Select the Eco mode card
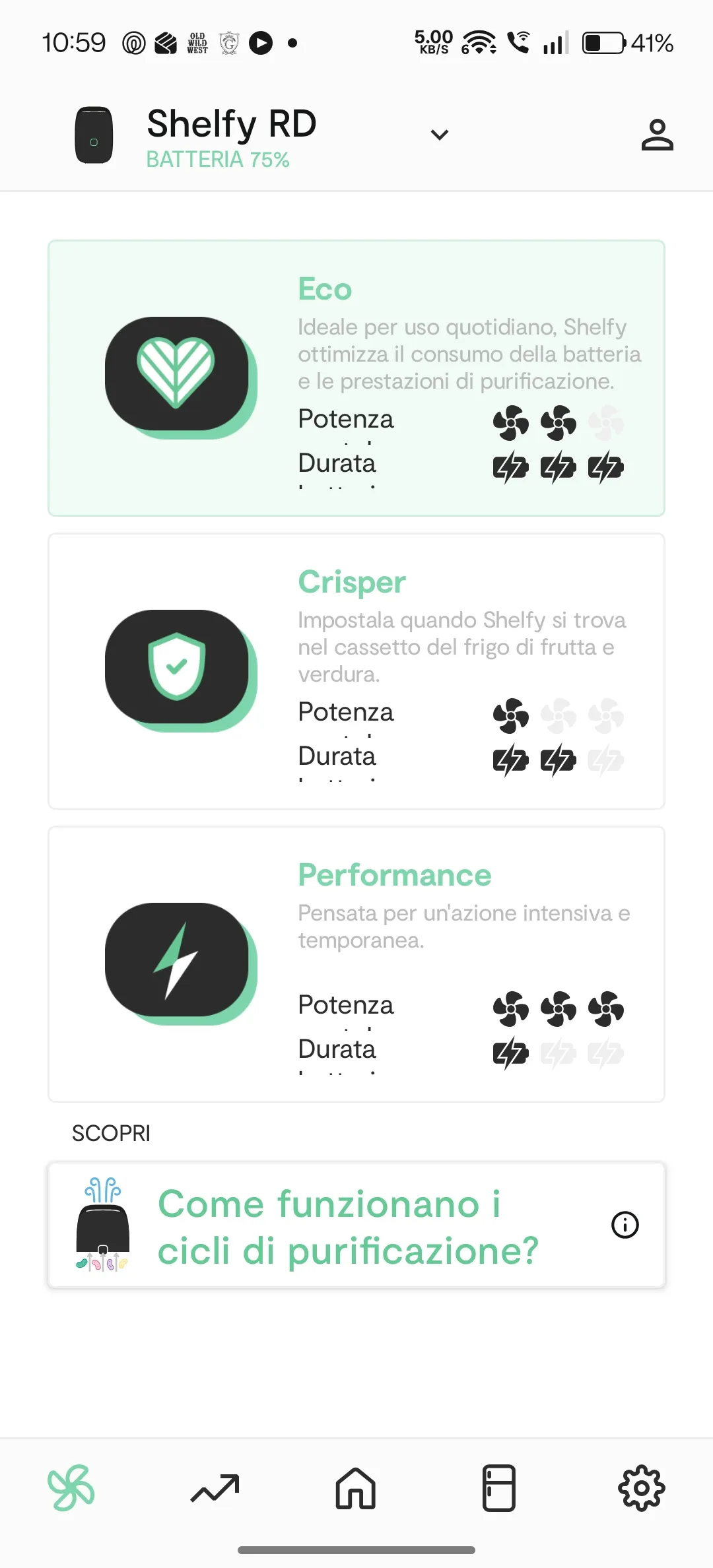 pyautogui.click(x=356, y=378)
